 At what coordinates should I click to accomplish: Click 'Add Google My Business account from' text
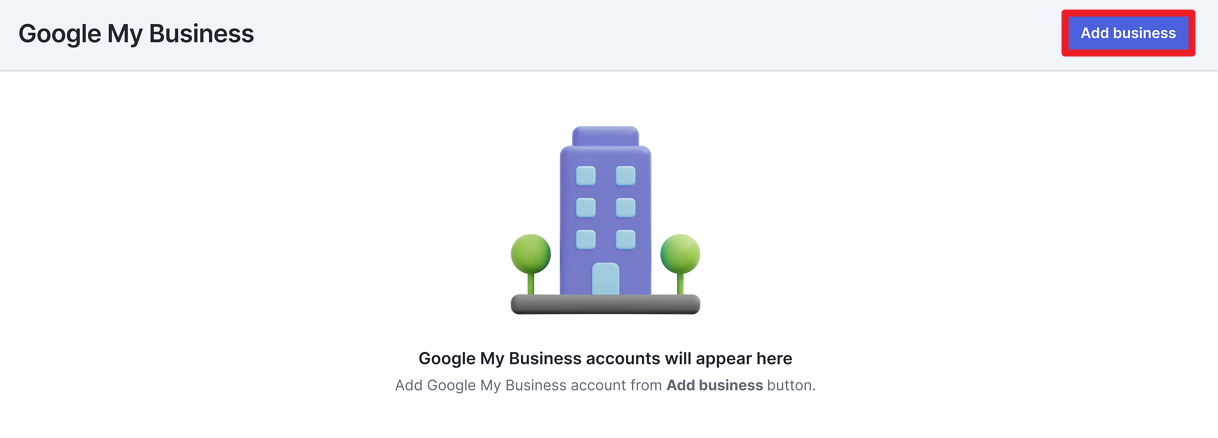click(529, 385)
